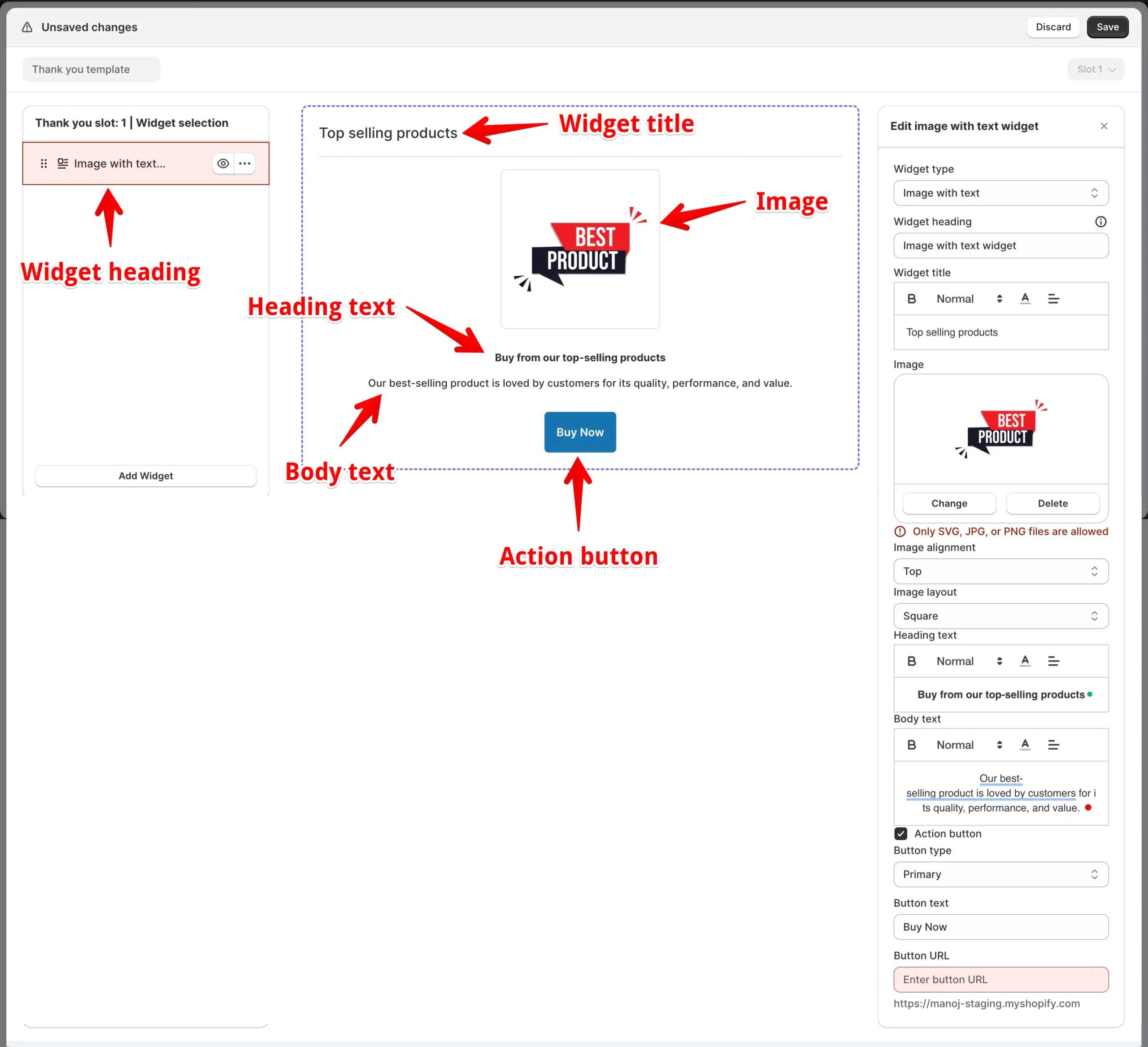Open the three-dot menu for Image with text widget

click(245, 163)
